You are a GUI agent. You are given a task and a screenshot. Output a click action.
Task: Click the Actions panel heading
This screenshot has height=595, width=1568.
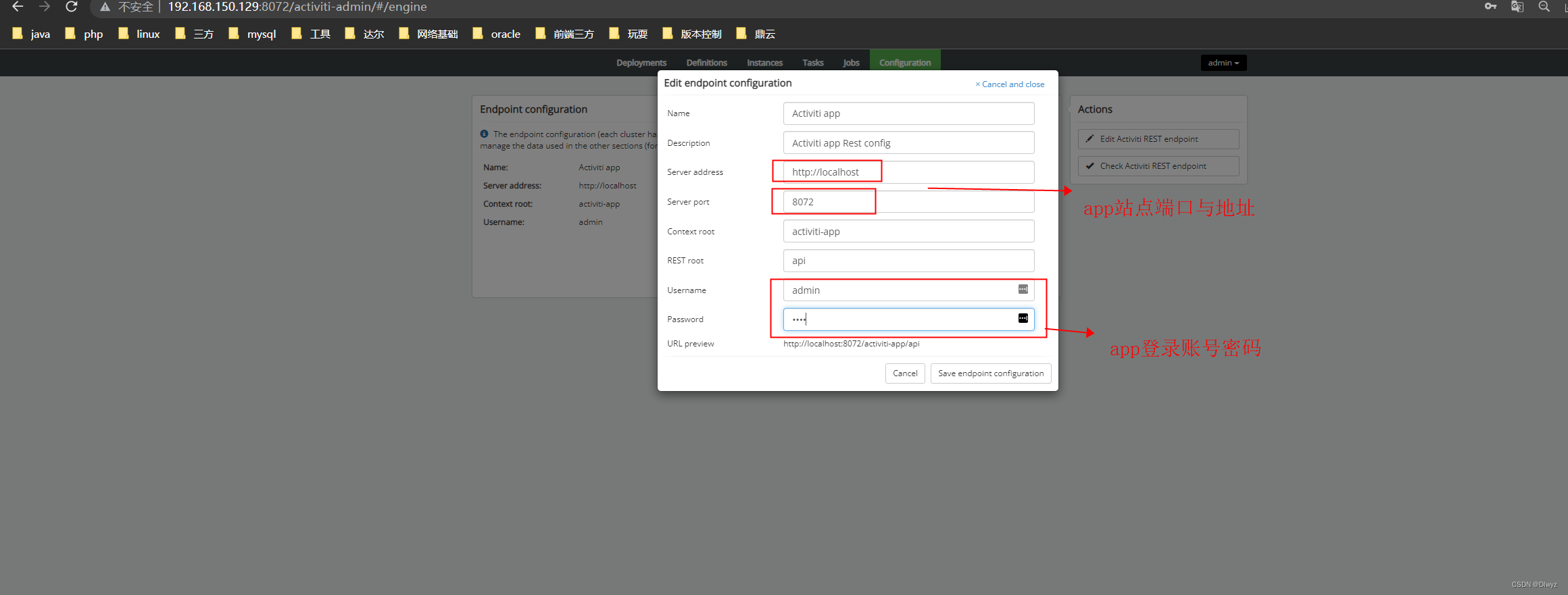coord(1095,109)
